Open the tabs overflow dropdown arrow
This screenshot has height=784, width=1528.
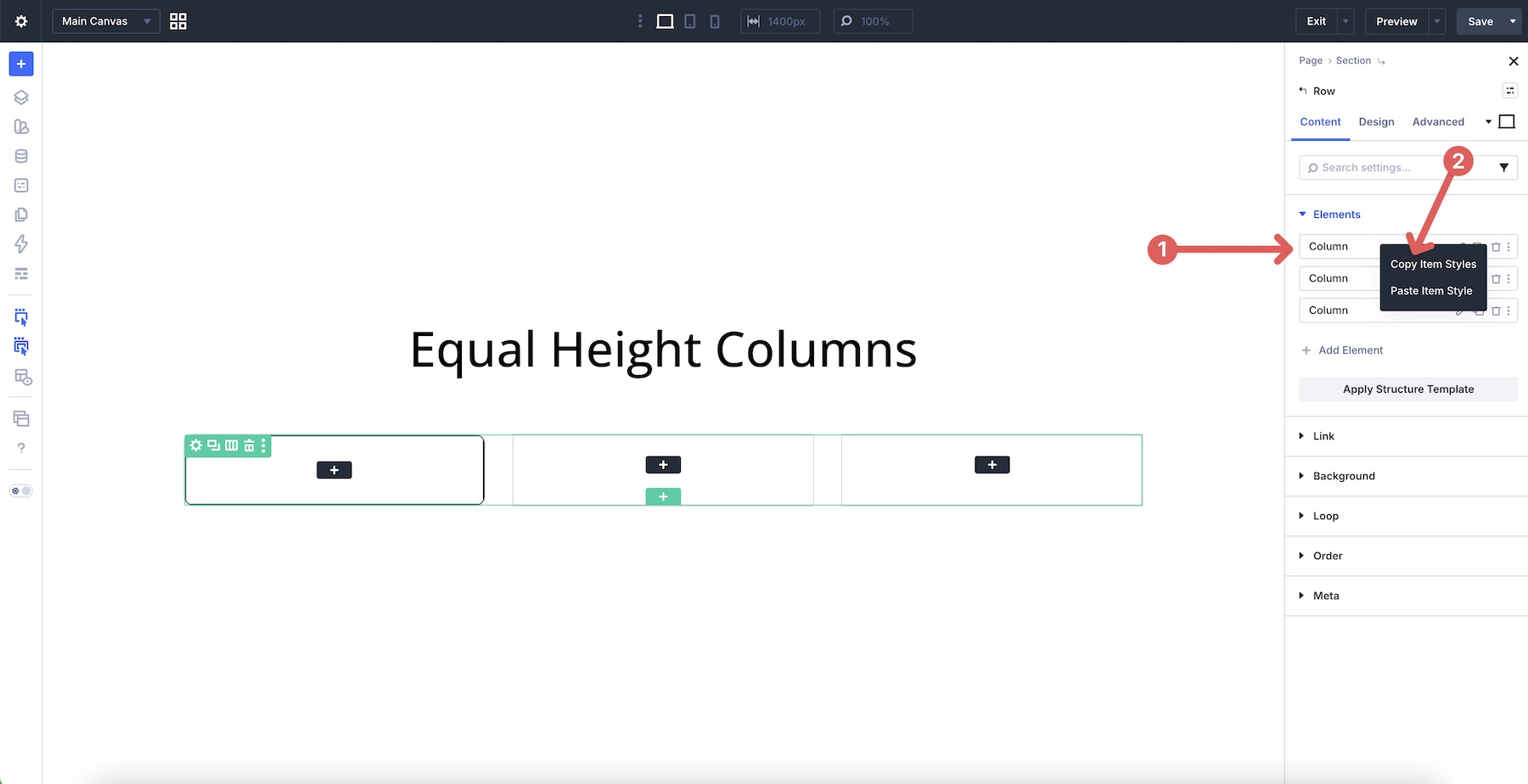pos(1488,122)
